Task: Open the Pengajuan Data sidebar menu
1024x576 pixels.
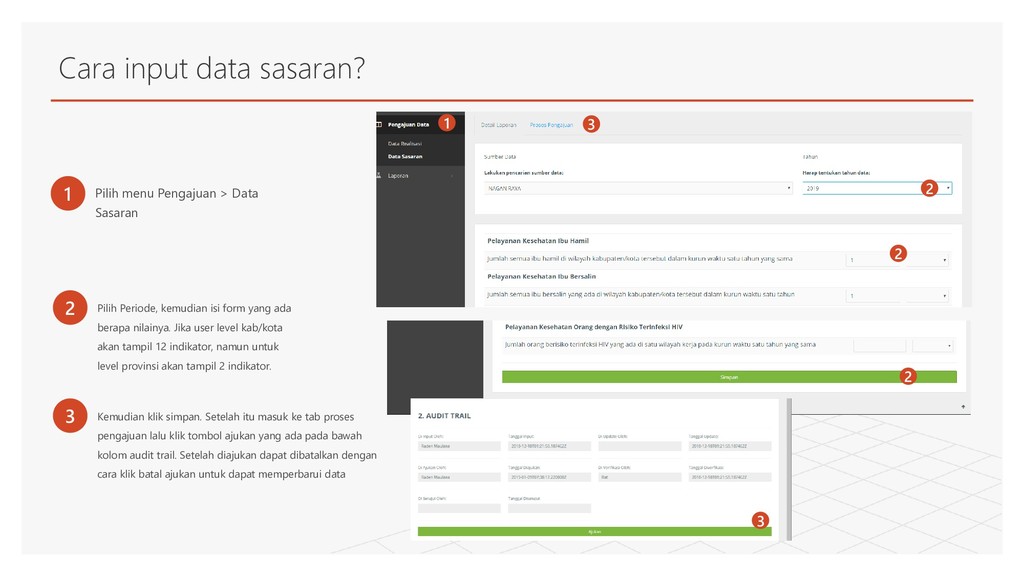Action: (x=409, y=124)
